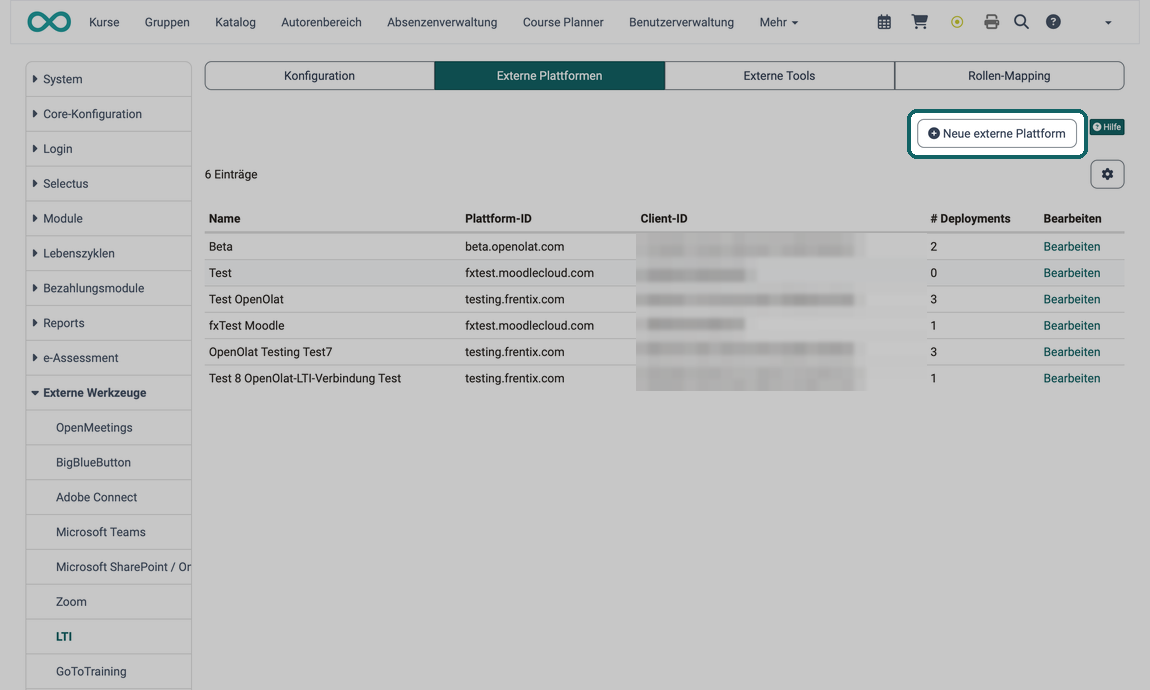This screenshot has width=1150, height=690.
Task: Click Bearbeiten for fxTest Moodle row
Action: click(x=1072, y=326)
